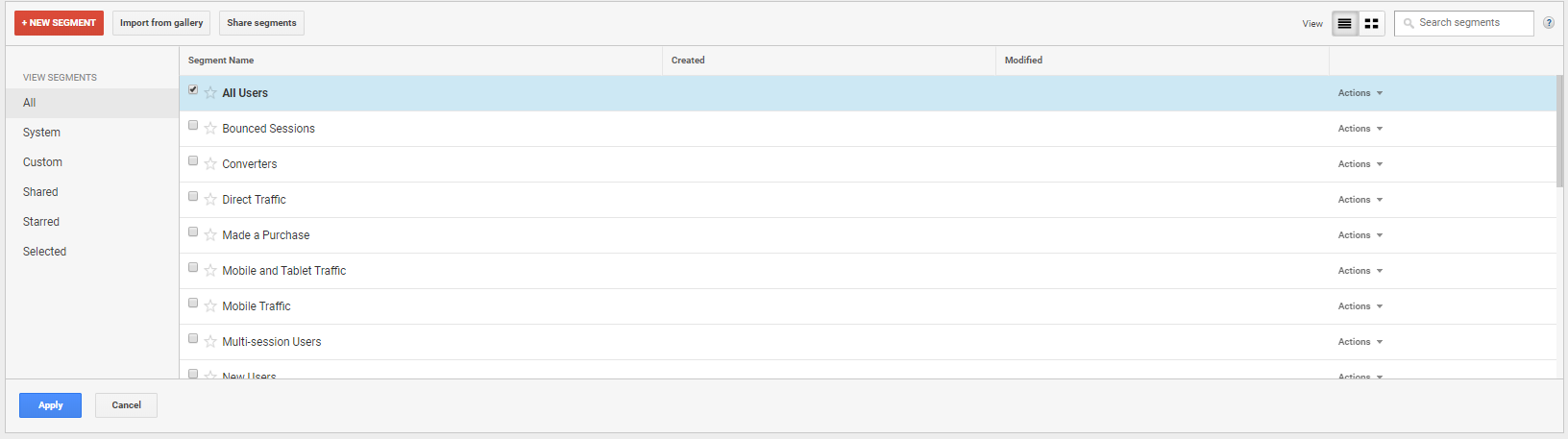Select the Custom segments category
Image resolution: width=1568 pixels, height=439 pixels.
pos(42,162)
